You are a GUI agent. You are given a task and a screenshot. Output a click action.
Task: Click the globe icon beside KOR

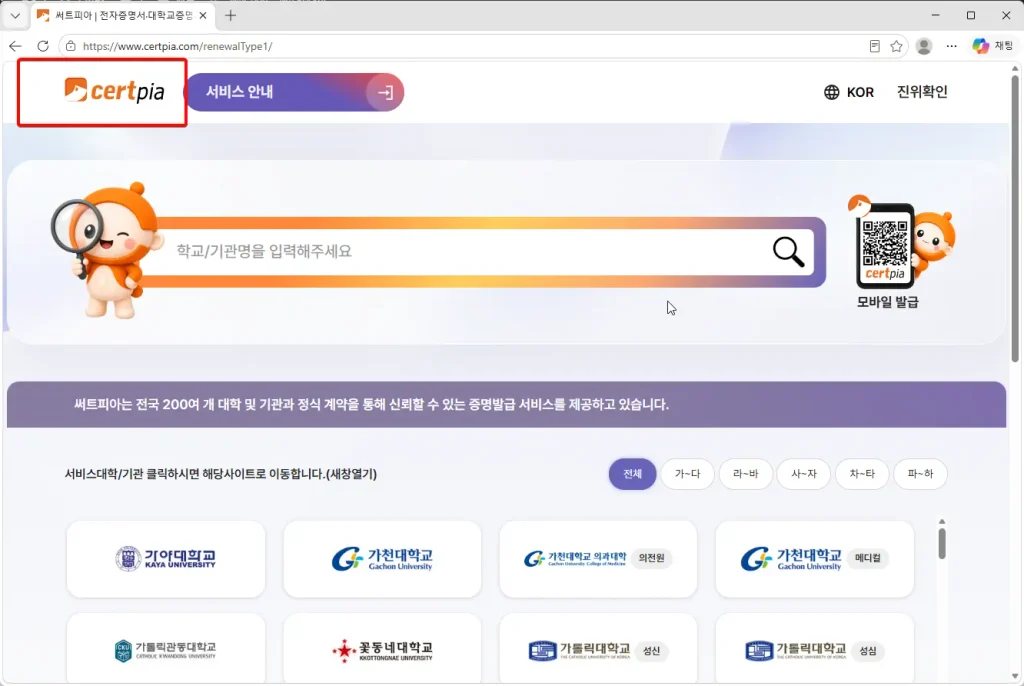click(x=831, y=92)
